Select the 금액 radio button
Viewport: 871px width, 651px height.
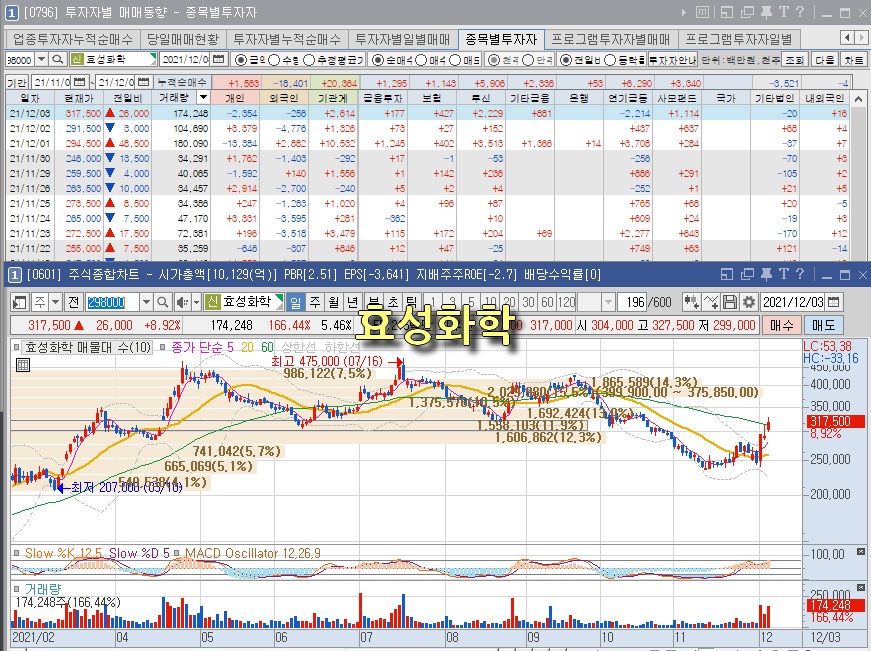[241, 59]
